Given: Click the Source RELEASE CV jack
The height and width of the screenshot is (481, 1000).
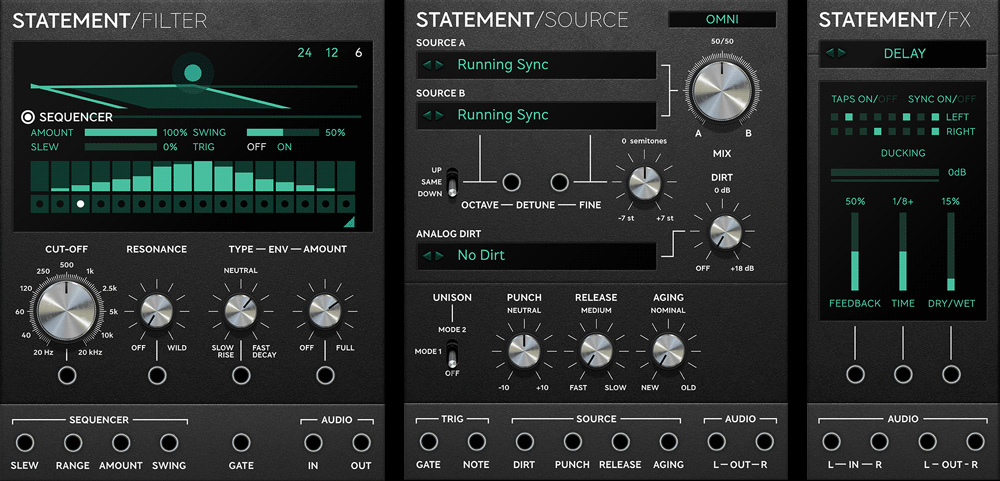Looking at the screenshot, I should [621, 441].
